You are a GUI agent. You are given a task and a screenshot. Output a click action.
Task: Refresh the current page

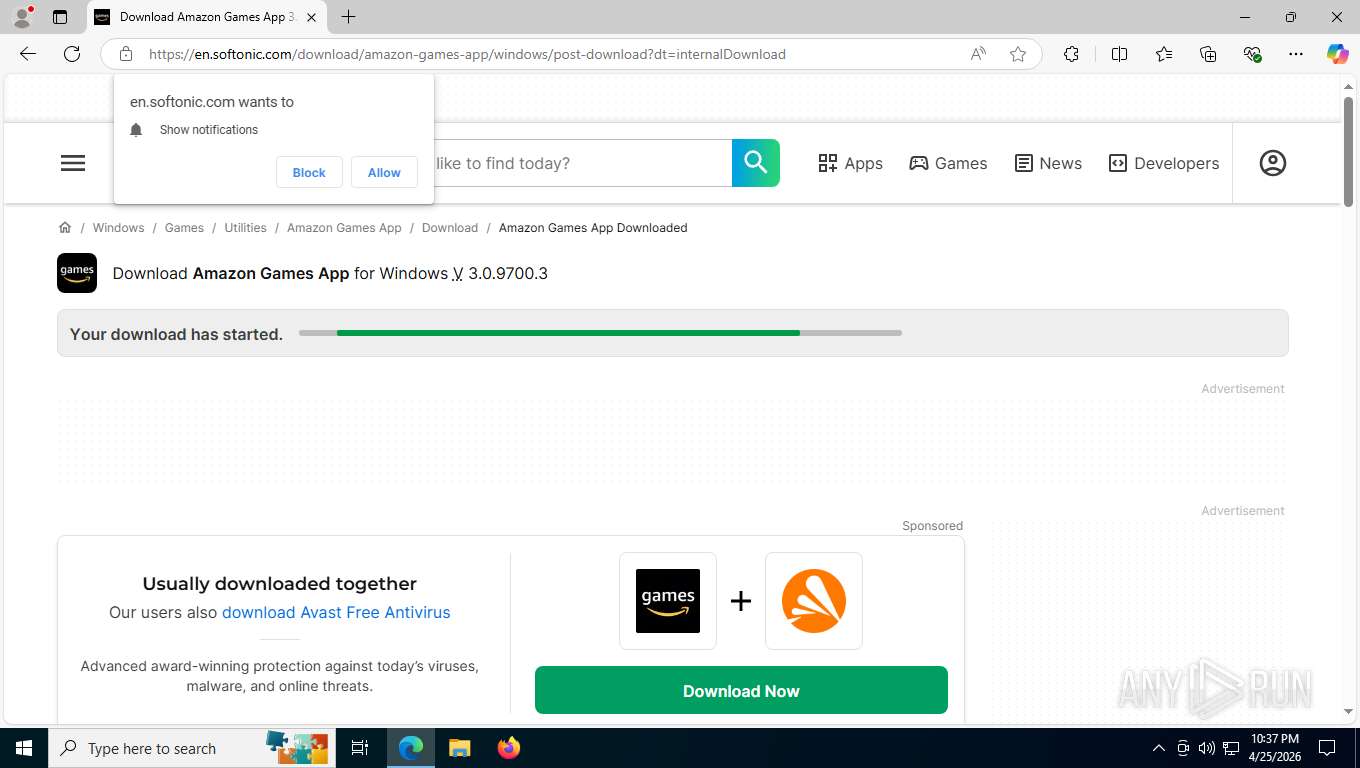(72, 54)
